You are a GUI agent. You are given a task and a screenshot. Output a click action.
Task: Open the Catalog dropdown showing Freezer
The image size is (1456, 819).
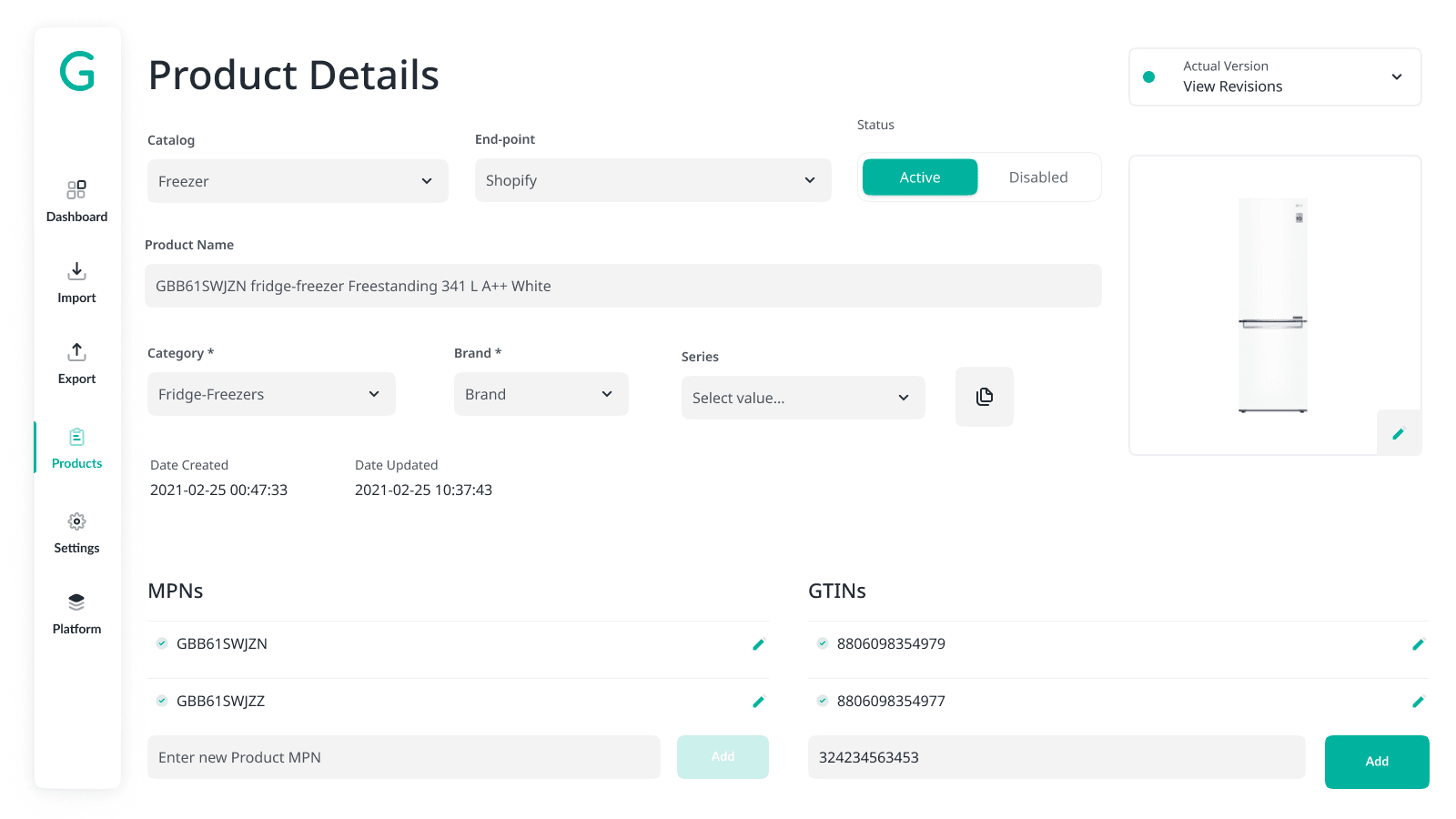coord(298,180)
